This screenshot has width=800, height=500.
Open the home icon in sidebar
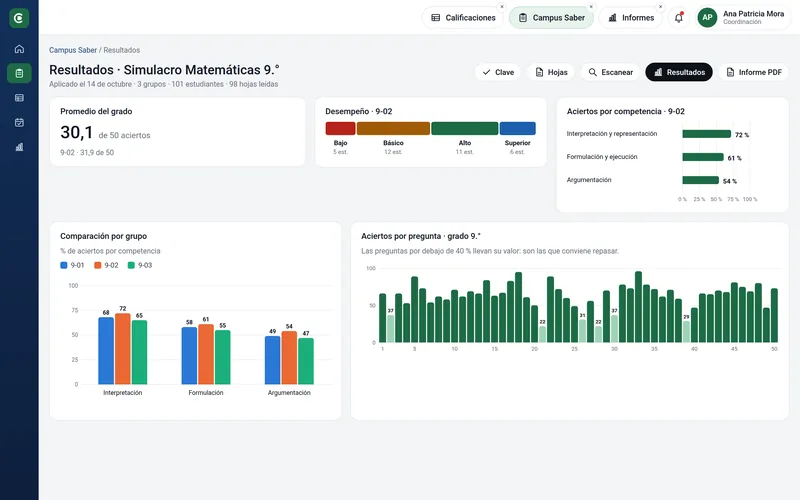(x=19, y=49)
